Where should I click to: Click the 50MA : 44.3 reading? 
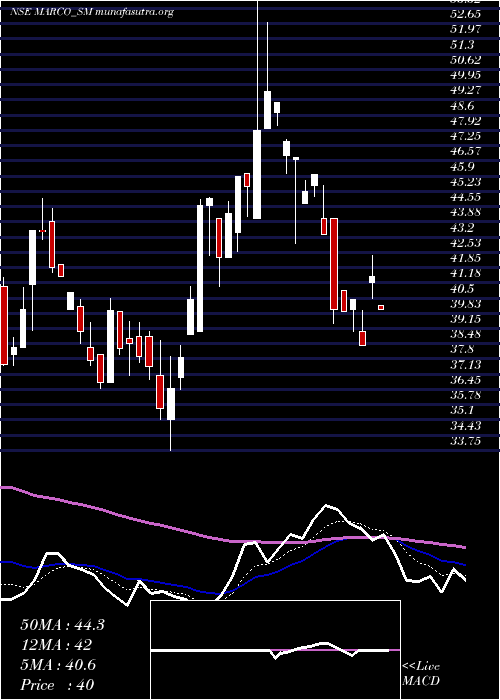point(62,625)
